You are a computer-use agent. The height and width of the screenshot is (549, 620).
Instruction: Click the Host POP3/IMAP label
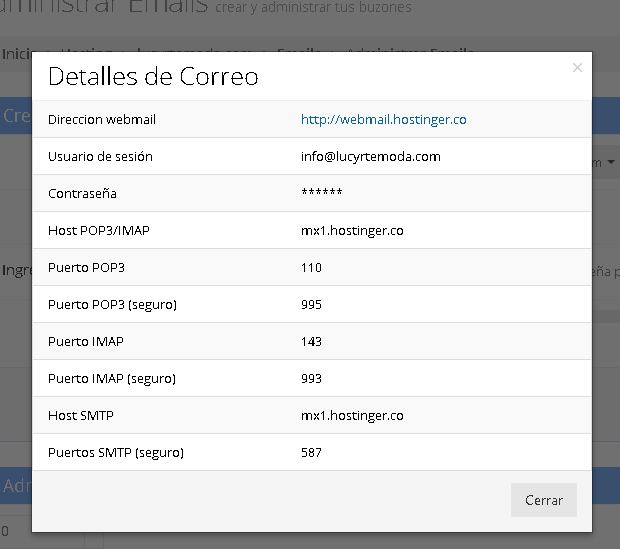[x=98, y=231]
